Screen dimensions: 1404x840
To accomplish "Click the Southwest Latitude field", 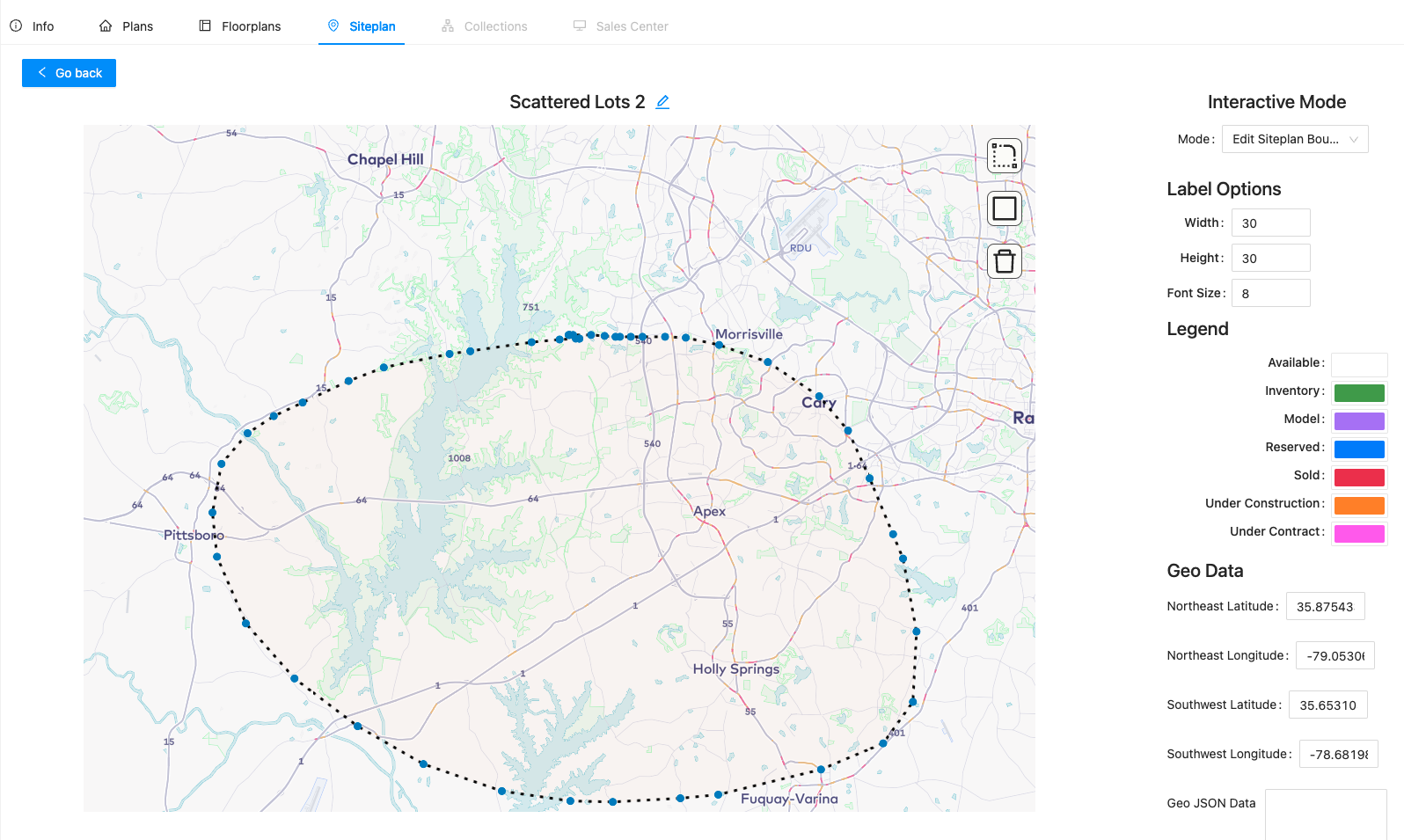I will pyautogui.click(x=1327, y=705).
